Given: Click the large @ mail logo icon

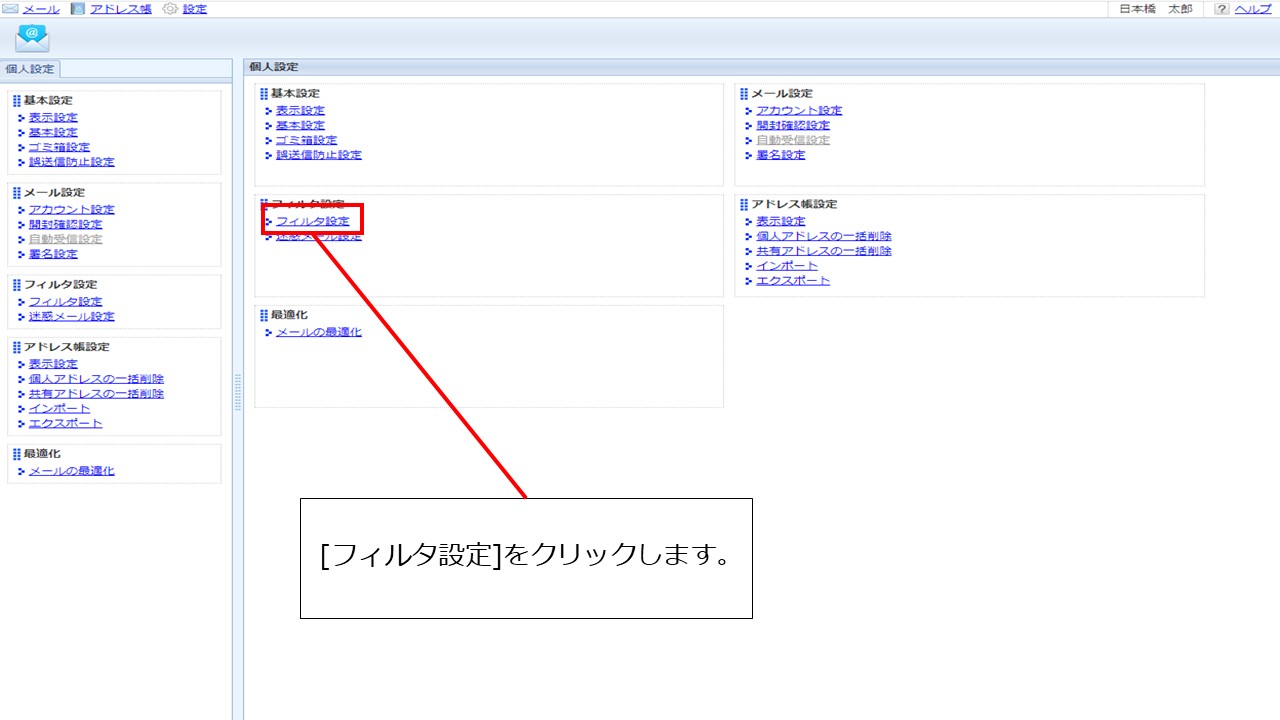Looking at the screenshot, I should point(32,38).
